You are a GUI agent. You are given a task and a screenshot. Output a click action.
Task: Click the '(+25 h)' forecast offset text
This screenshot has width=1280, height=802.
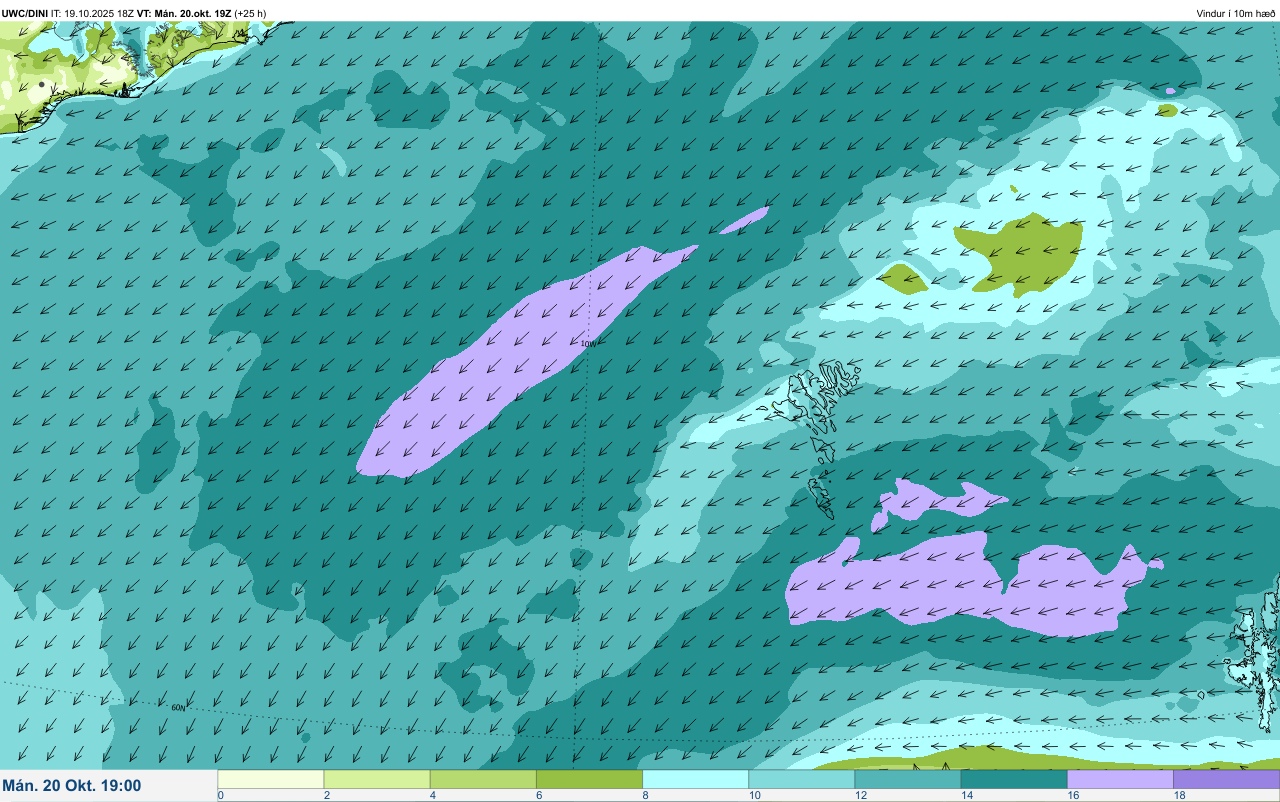[249, 13]
